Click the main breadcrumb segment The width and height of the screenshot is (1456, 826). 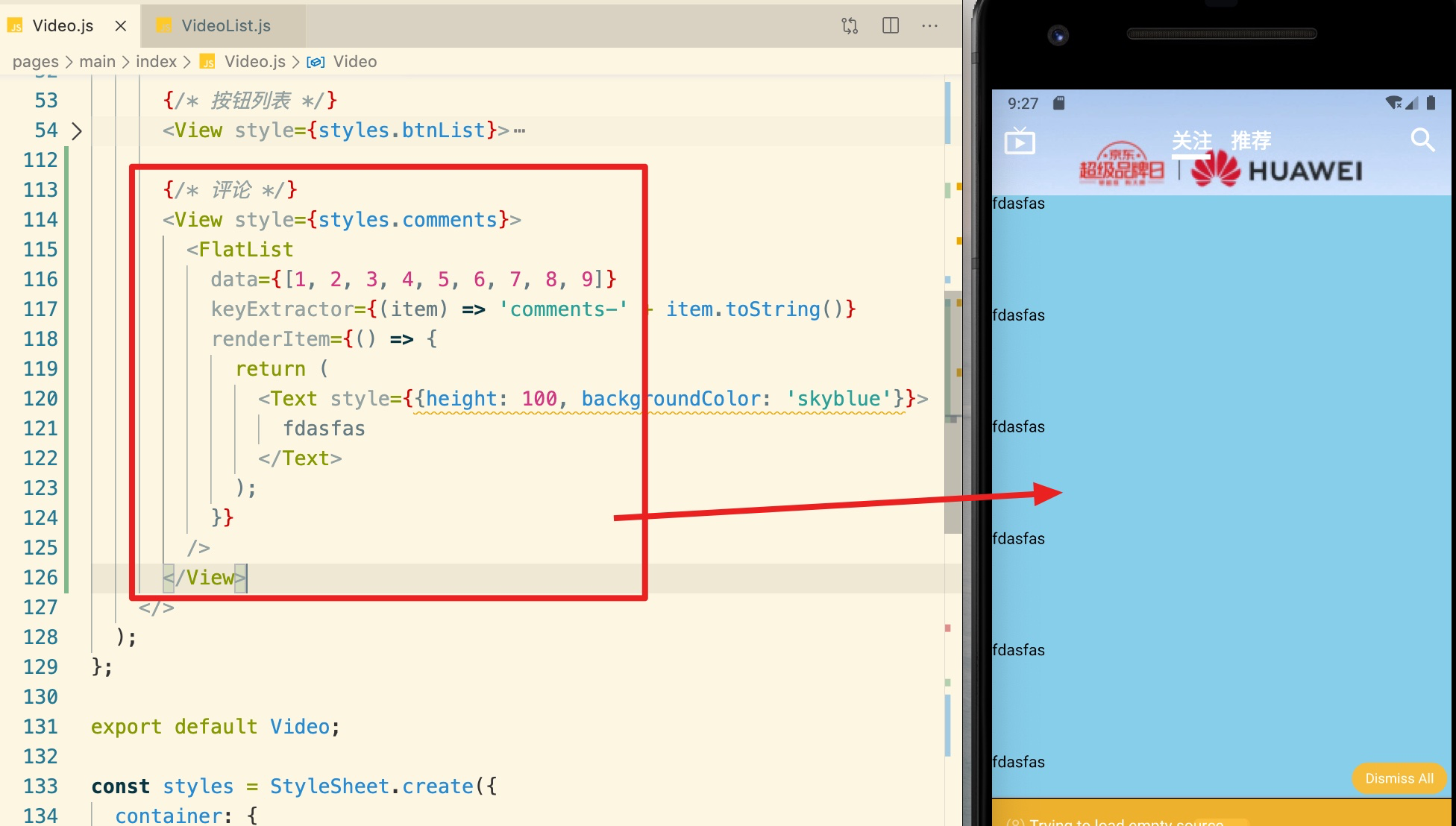pos(97,62)
